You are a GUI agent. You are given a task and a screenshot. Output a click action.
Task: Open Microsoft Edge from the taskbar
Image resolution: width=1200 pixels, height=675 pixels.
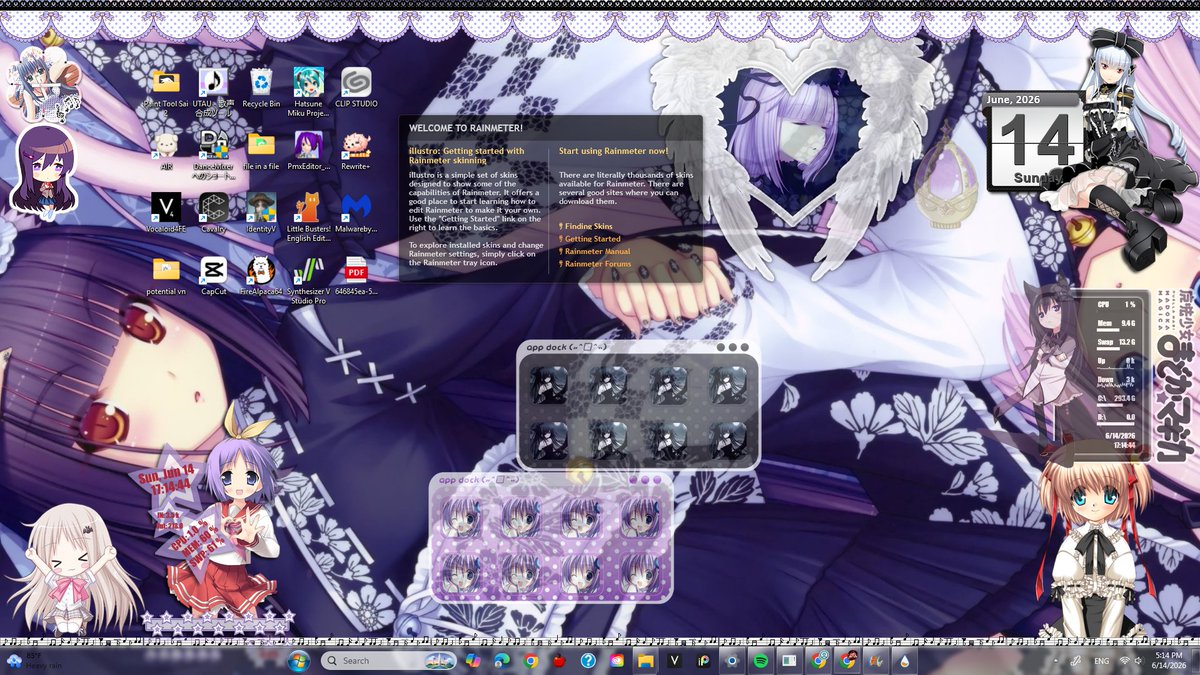click(502, 660)
